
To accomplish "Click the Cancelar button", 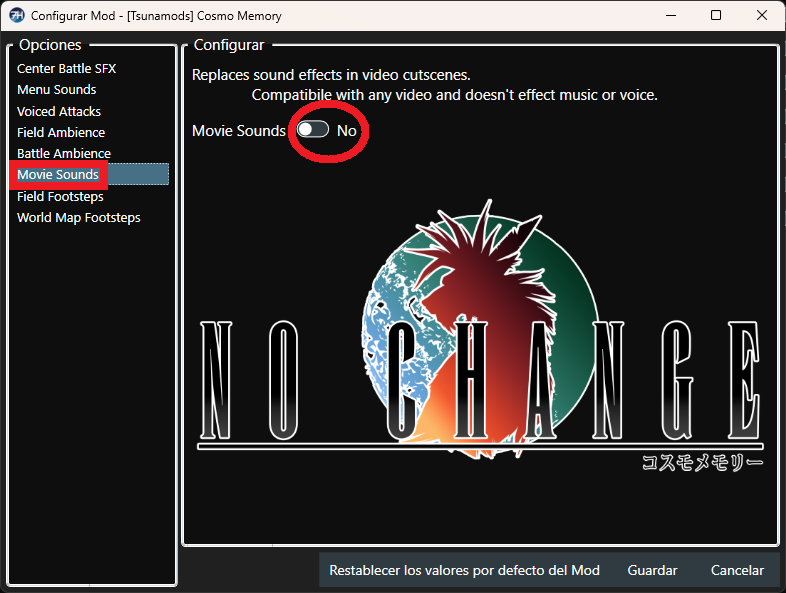I will click(737, 570).
